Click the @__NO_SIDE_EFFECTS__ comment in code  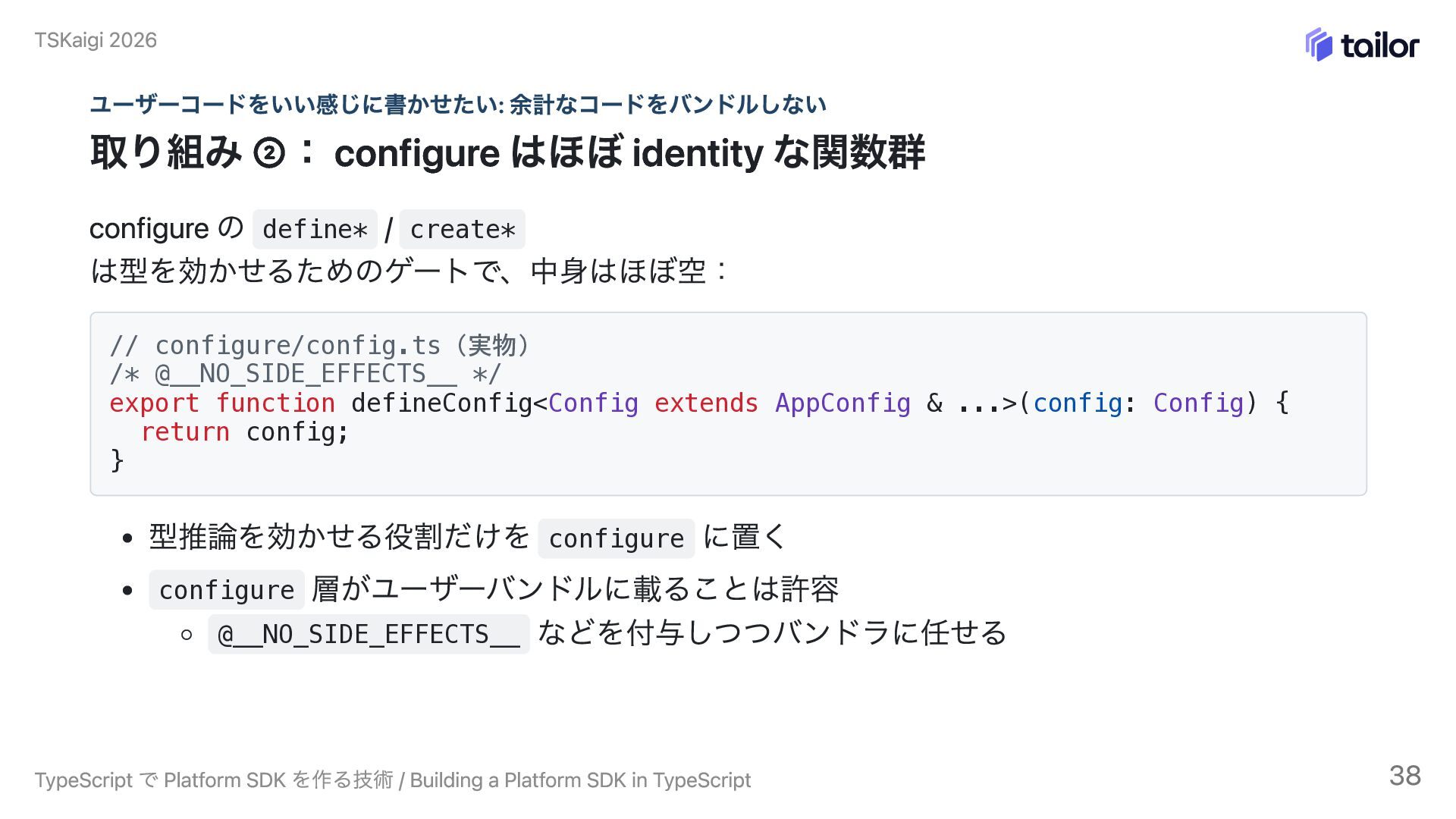click(305, 374)
